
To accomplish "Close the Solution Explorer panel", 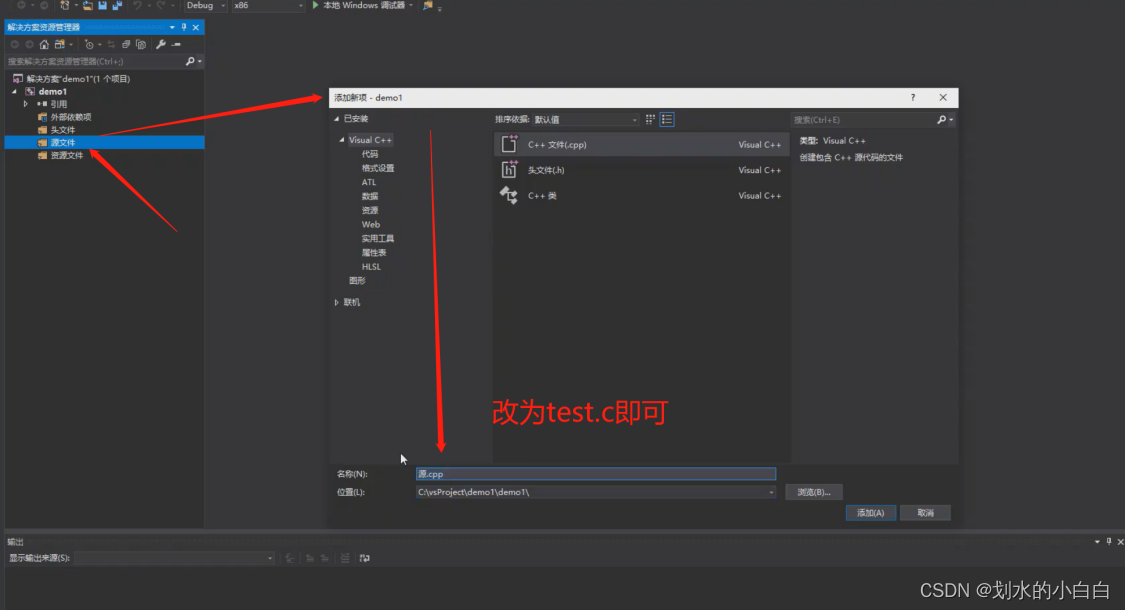I will 196,27.
